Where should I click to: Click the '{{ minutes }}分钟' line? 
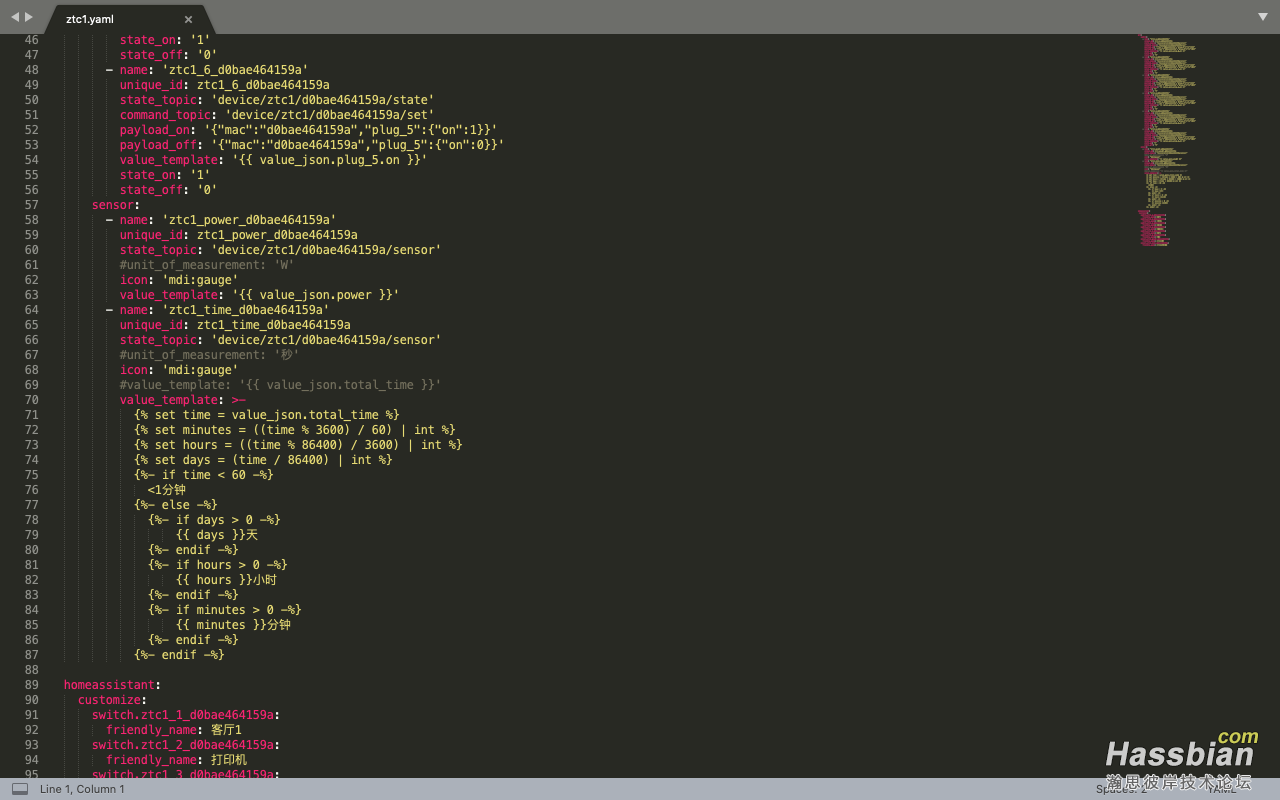(x=234, y=625)
